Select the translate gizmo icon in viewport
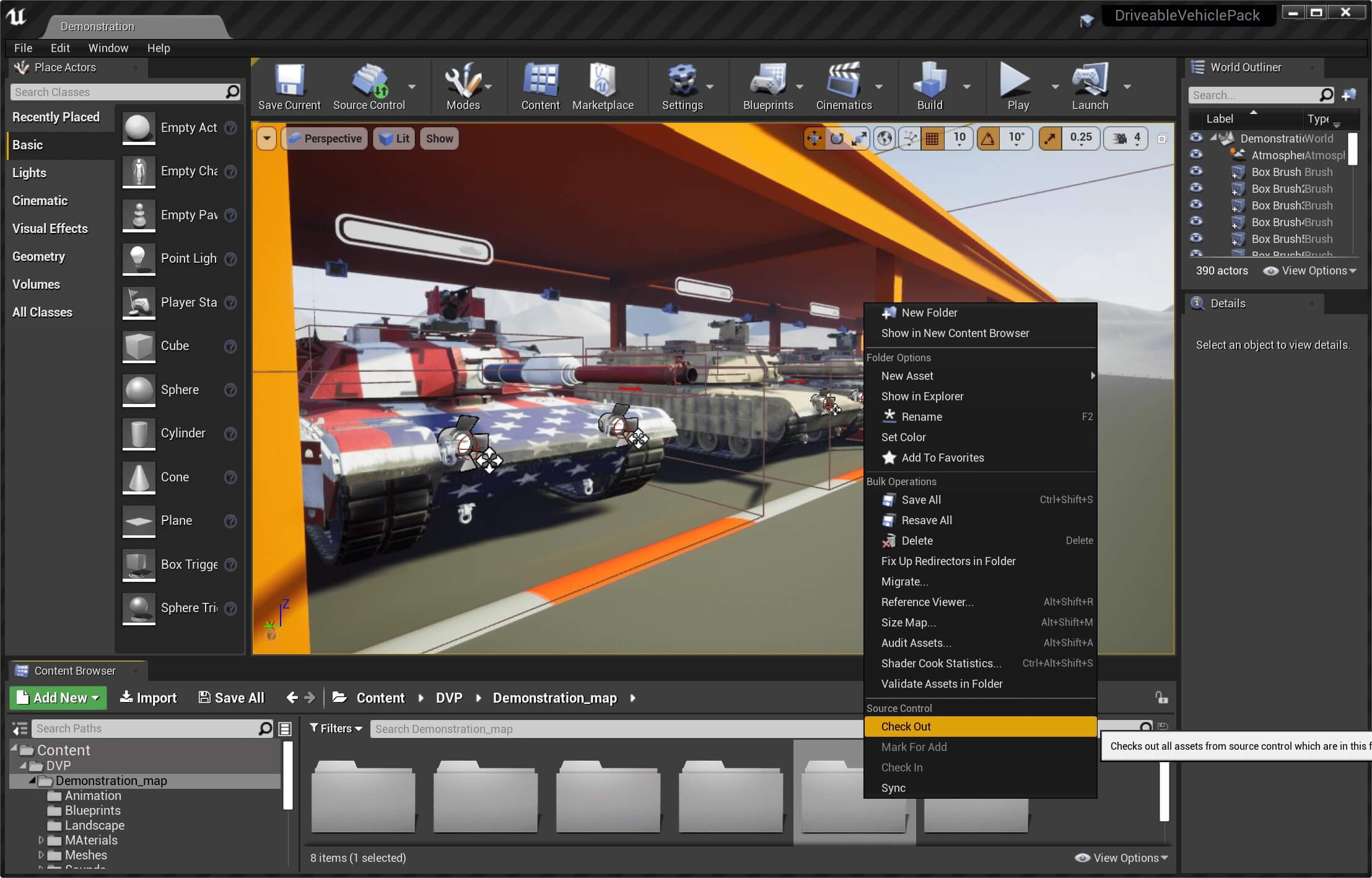This screenshot has height=878, width=1372. pyautogui.click(x=814, y=138)
